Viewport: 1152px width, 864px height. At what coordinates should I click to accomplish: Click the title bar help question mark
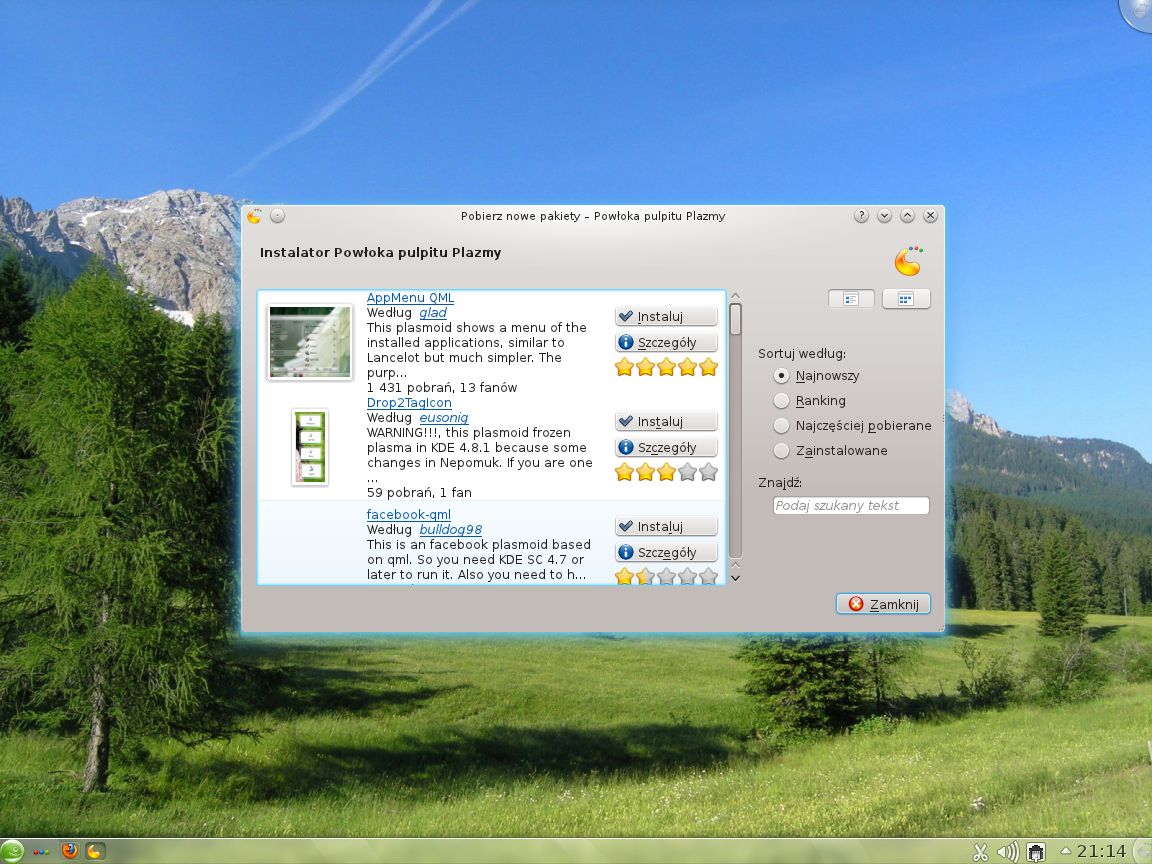point(861,215)
